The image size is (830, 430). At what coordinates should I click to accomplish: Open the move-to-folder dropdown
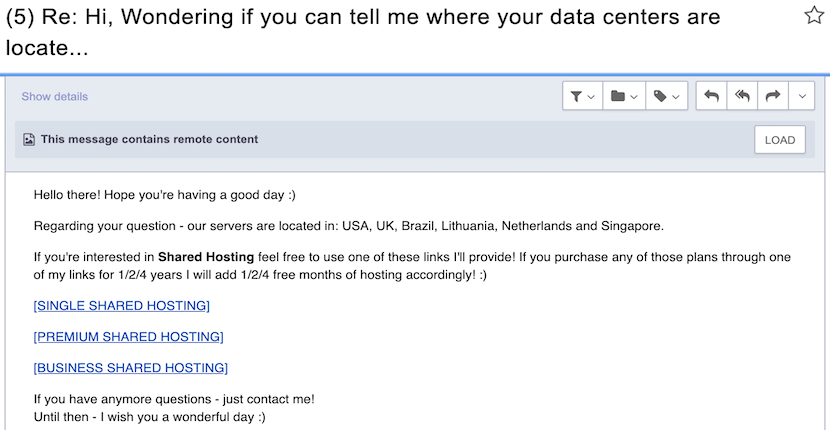[624, 96]
